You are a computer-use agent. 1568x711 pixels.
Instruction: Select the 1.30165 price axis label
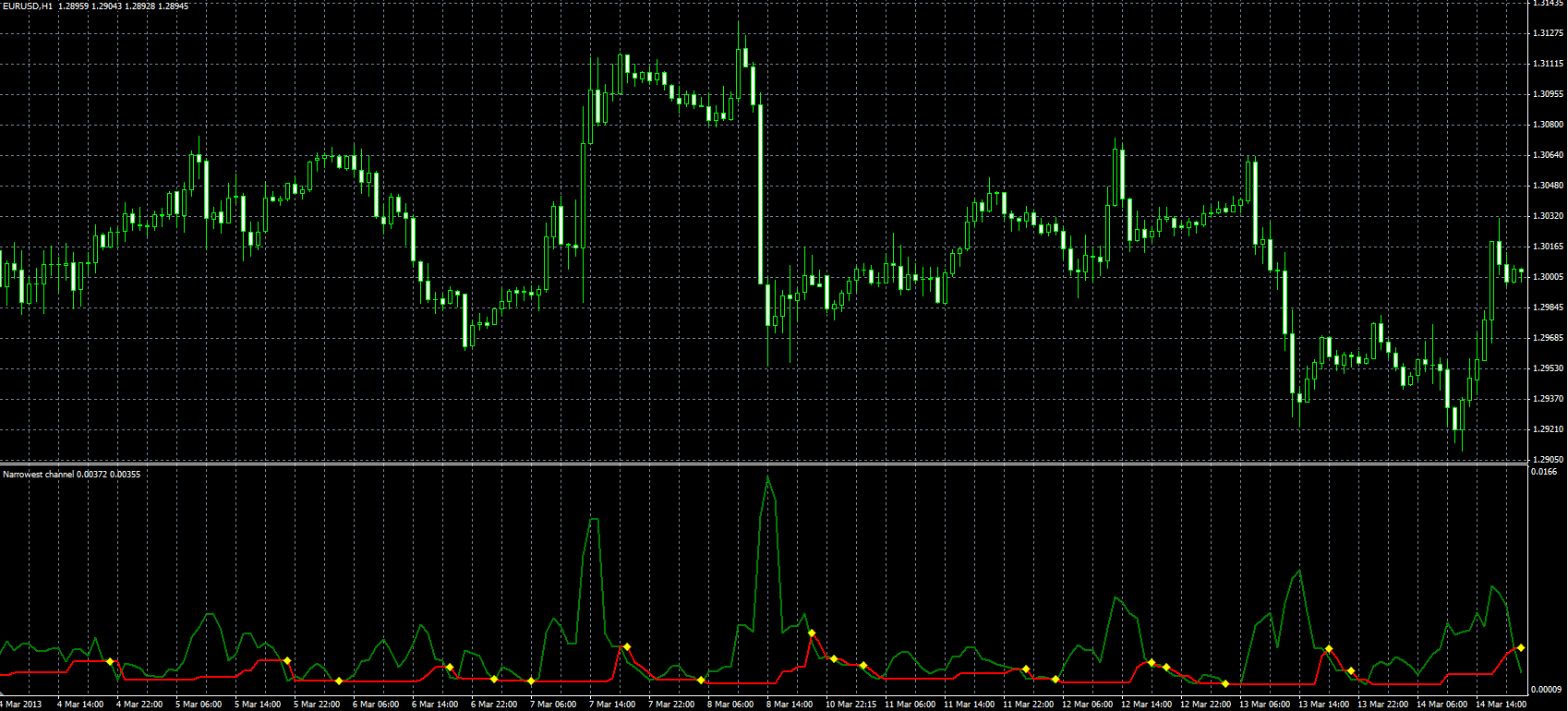[1548, 247]
